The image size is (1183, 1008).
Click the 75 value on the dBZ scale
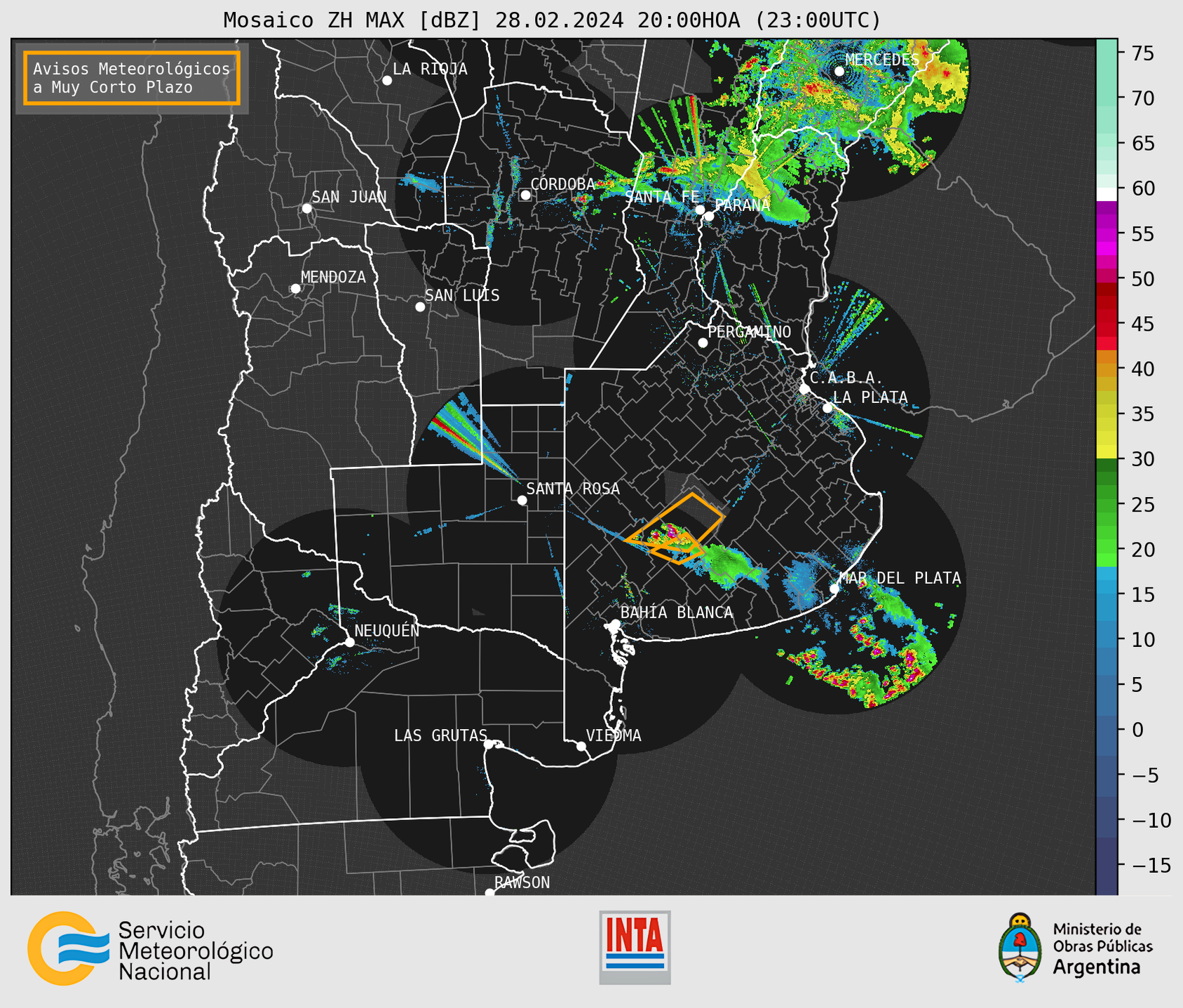tap(1143, 54)
